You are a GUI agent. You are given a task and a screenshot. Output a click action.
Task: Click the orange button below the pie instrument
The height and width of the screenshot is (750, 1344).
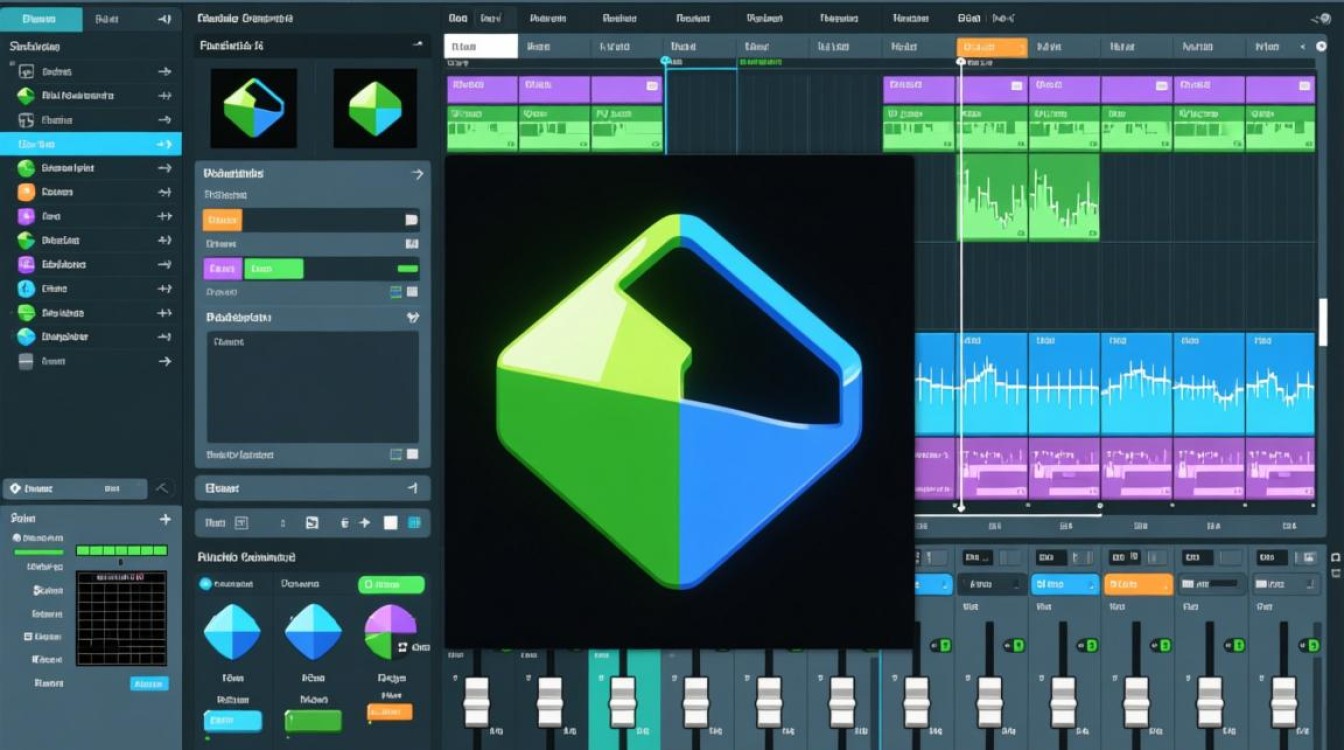390,712
